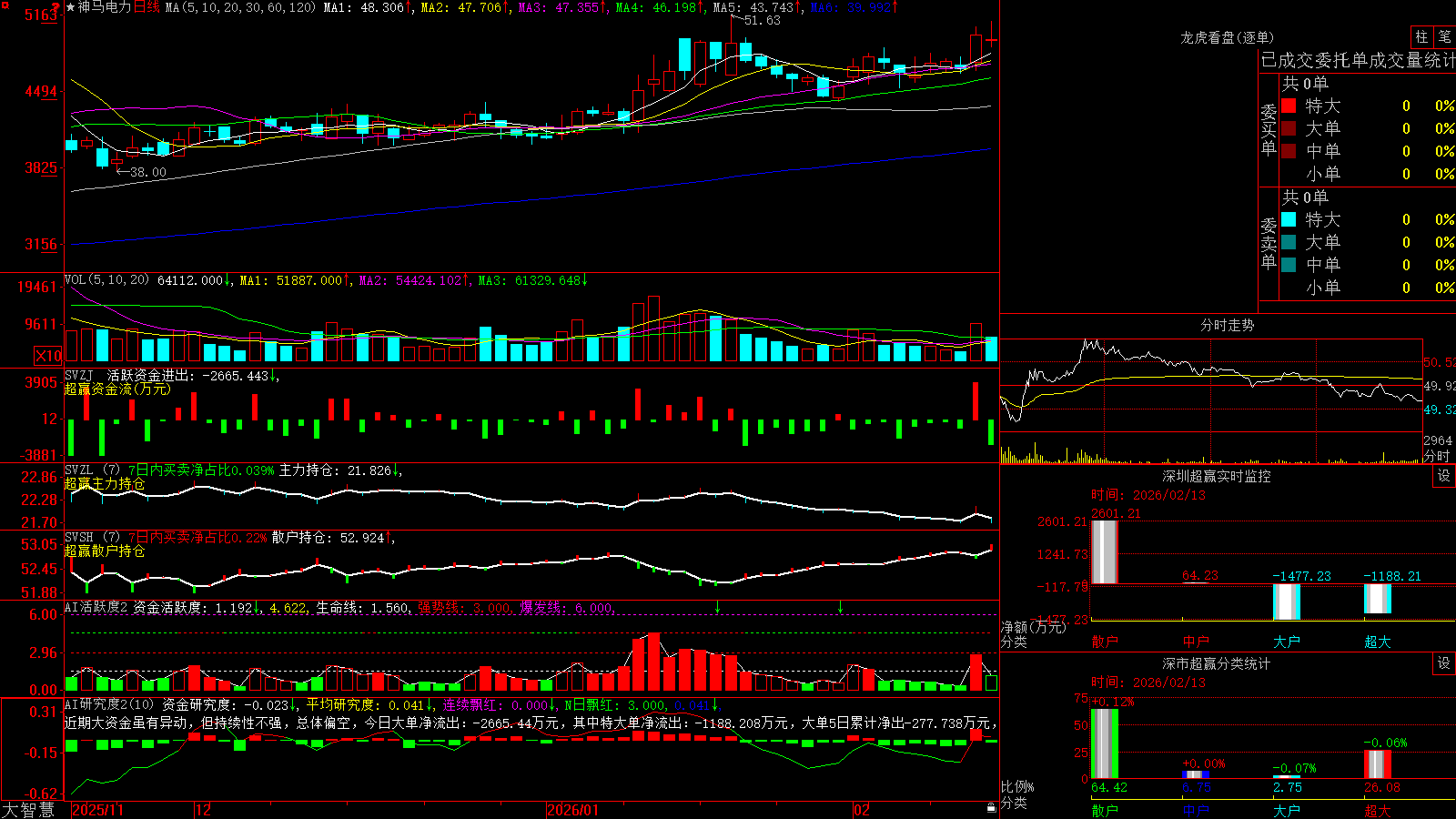Viewport: 1456px width, 819px height.
Task: Open the SVZL (7) indicator label
Action: click(92, 470)
